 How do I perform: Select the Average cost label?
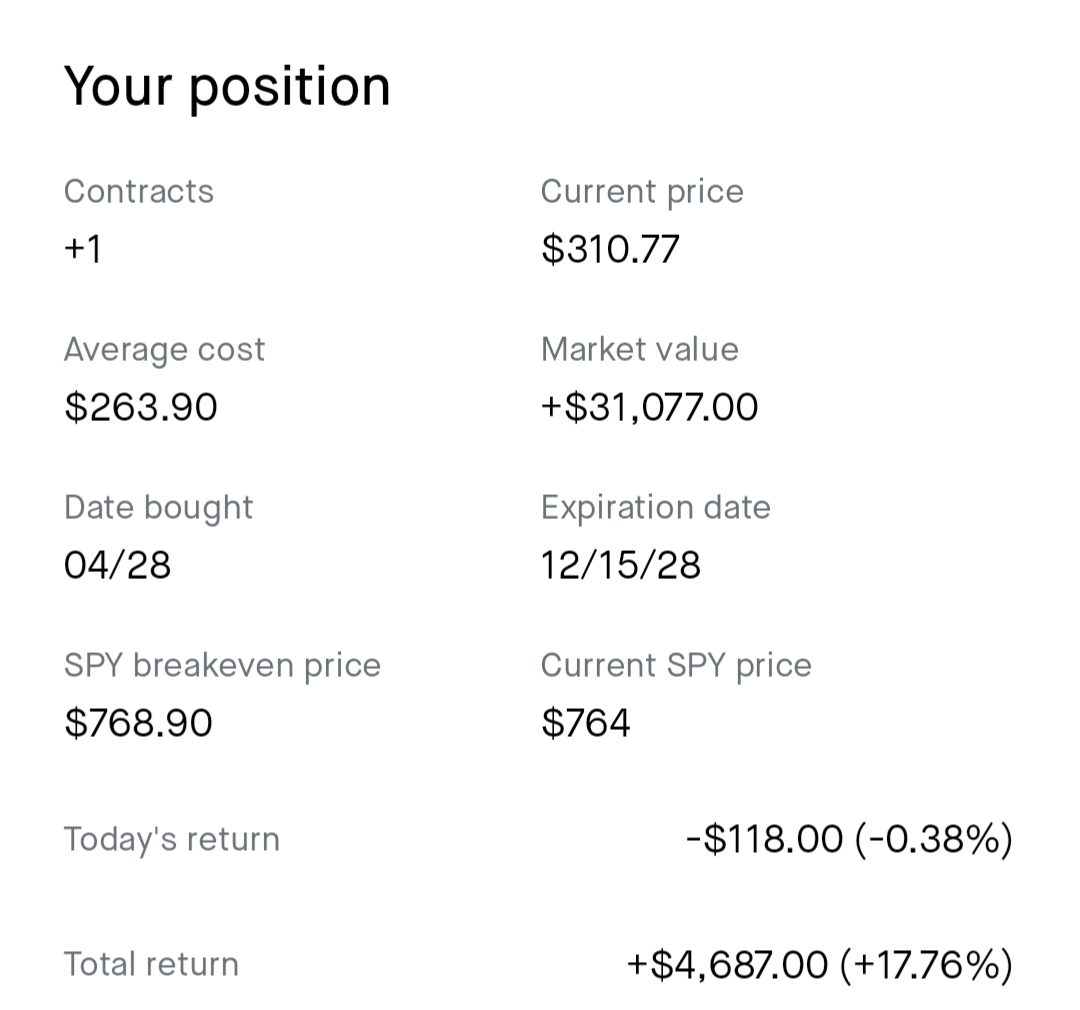tap(164, 350)
